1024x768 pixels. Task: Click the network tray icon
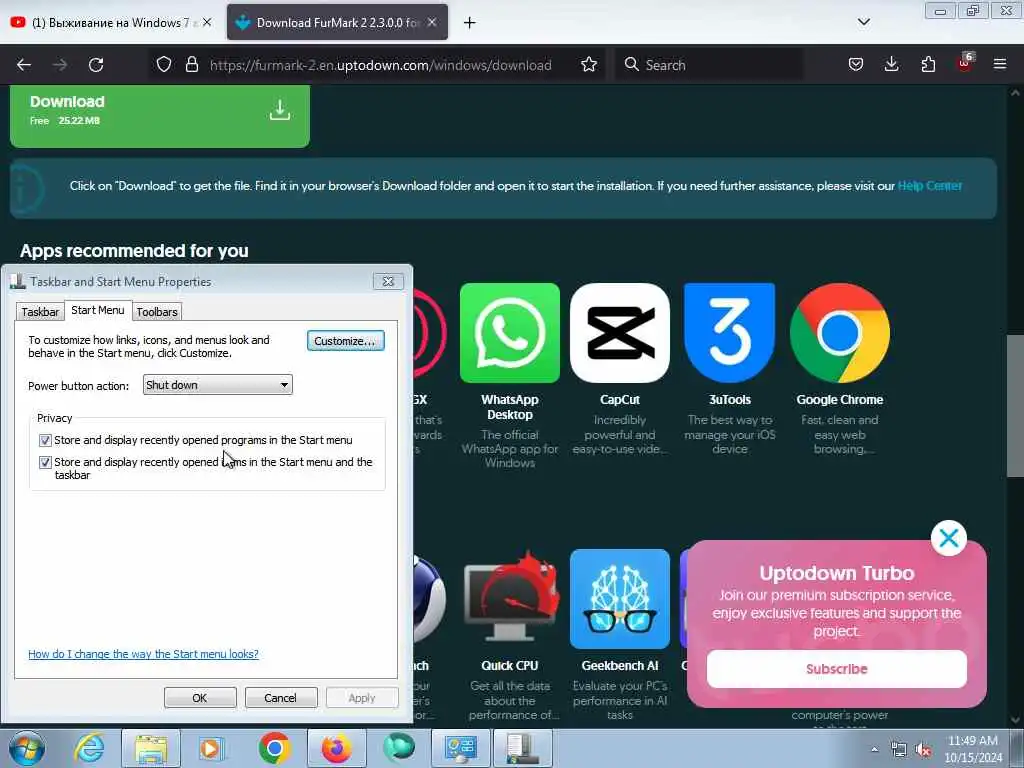coord(899,750)
